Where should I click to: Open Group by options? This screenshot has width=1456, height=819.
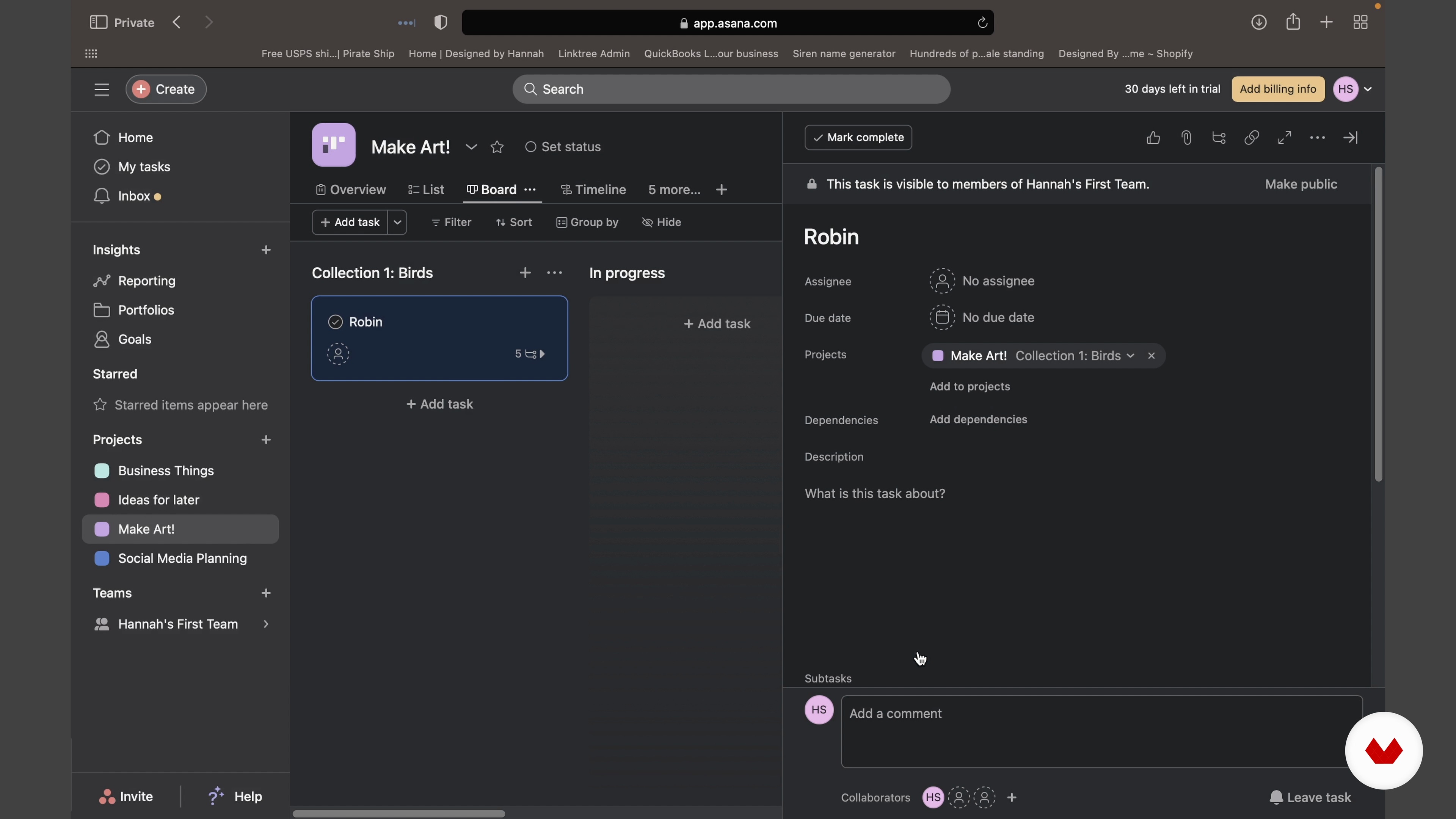(x=587, y=222)
